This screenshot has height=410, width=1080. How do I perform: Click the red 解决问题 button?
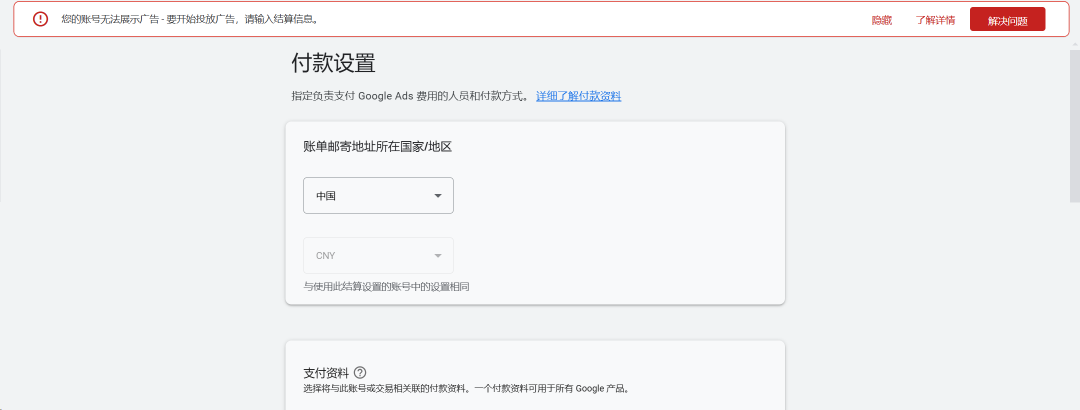point(1008,20)
